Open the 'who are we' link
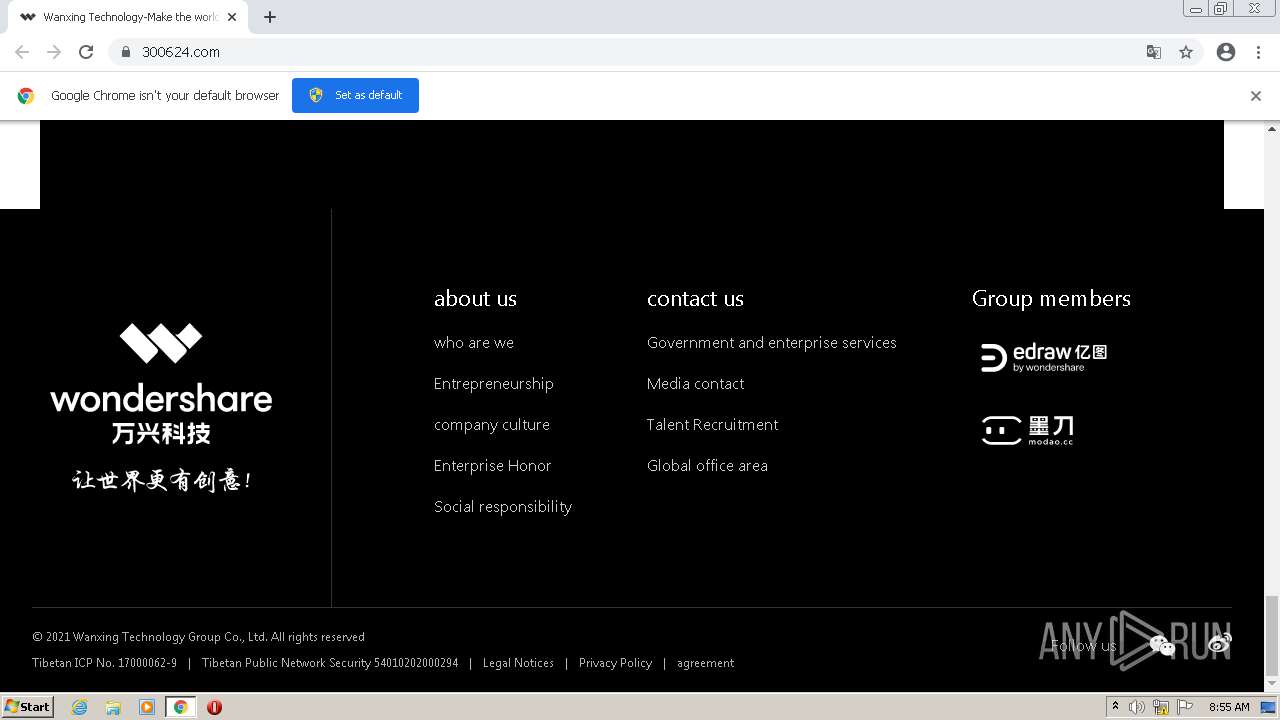 pos(474,343)
